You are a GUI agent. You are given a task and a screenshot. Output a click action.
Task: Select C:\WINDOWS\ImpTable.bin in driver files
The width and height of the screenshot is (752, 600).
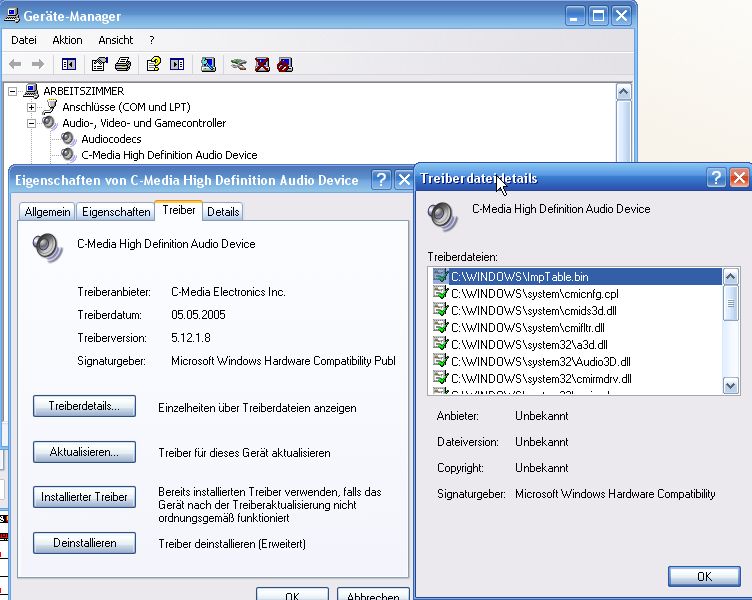click(x=577, y=277)
